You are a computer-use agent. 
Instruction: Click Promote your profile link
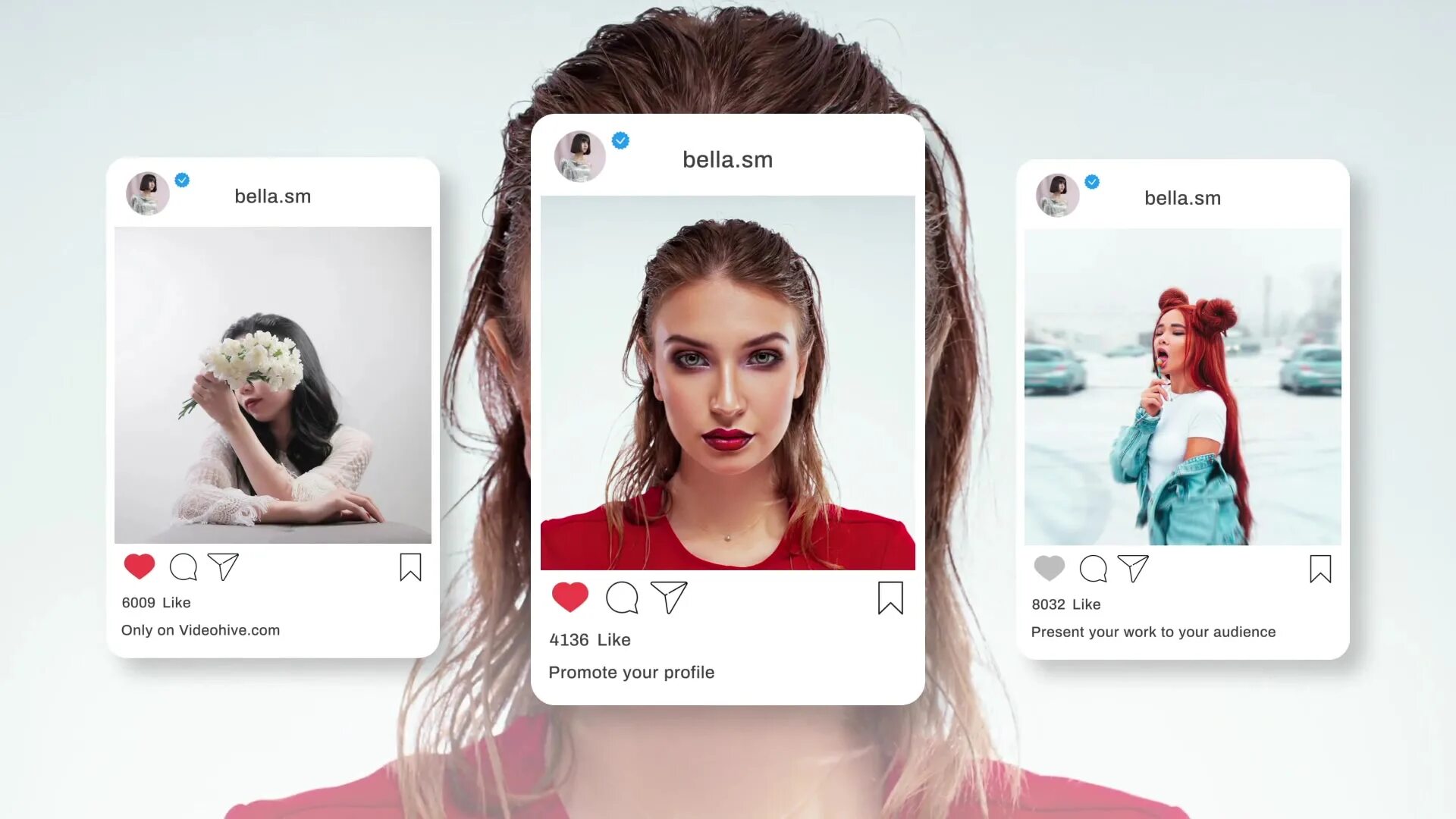631,672
